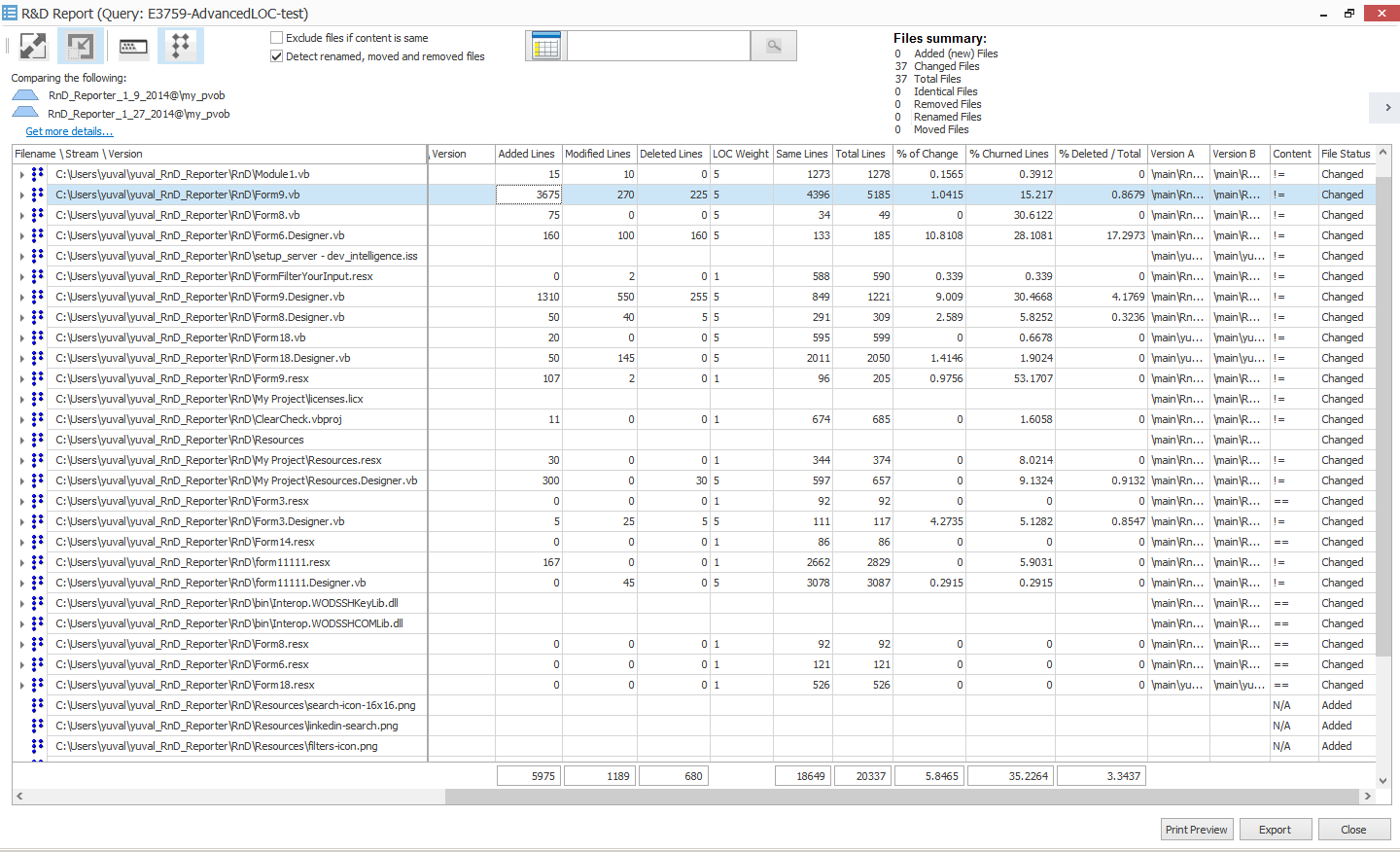Image resolution: width=1400 pixels, height=852 pixels.
Task: Uncheck 'Detect renamed, moved and removed files'
Action: [x=277, y=56]
